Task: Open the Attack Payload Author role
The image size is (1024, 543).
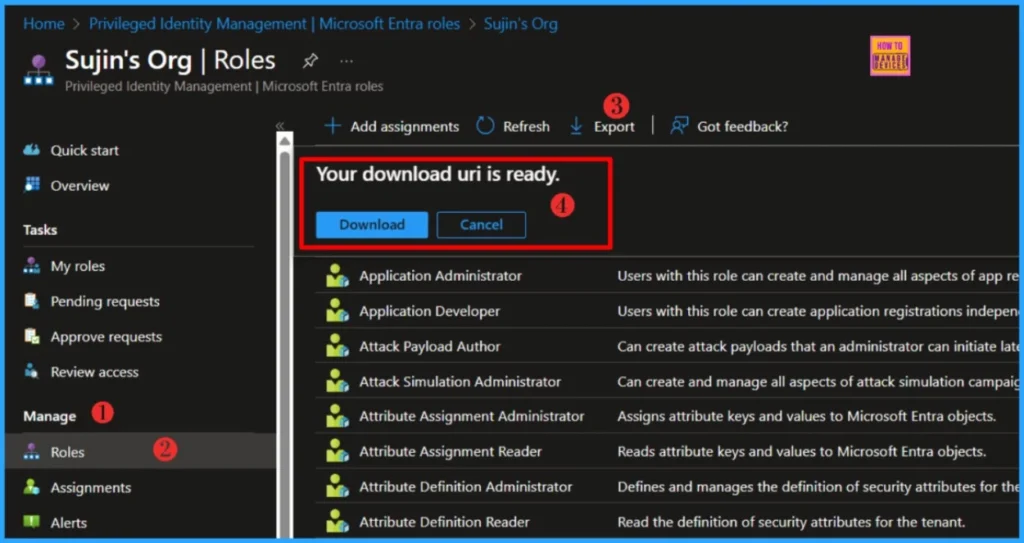Action: 430,346
